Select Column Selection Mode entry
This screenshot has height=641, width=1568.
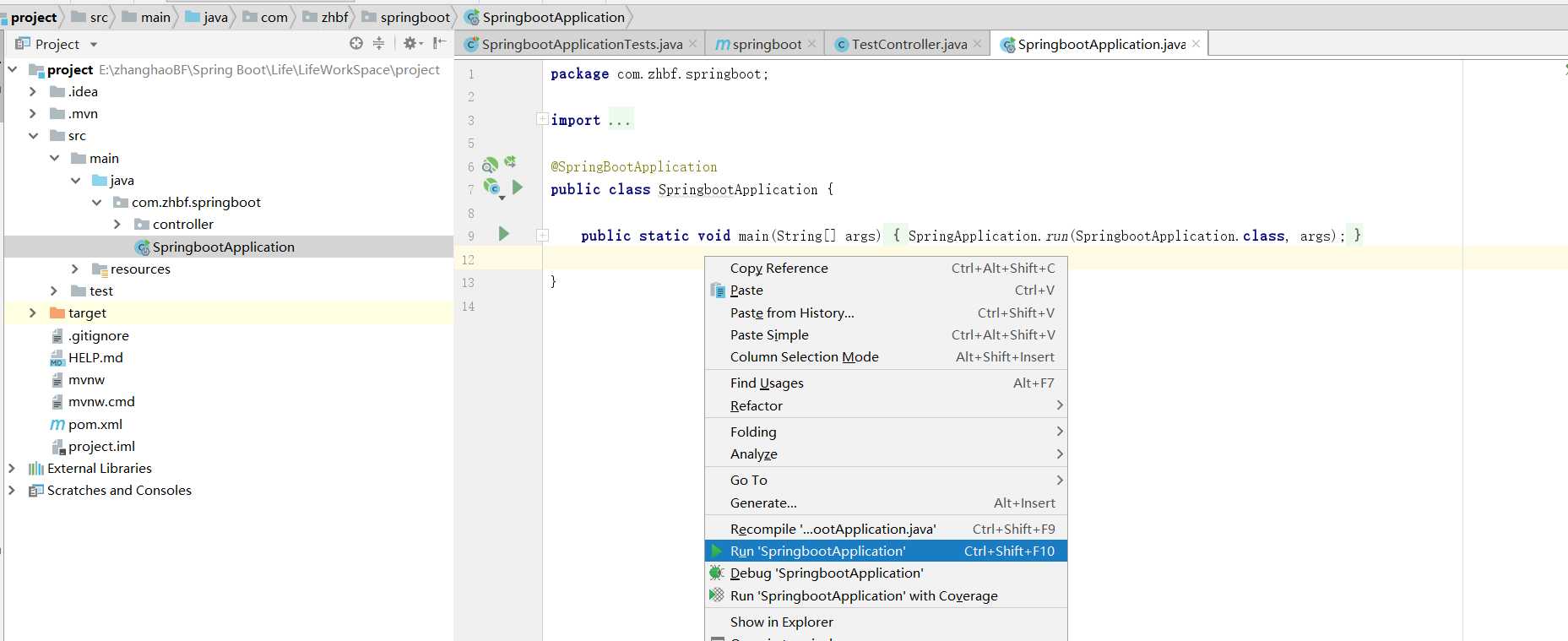pyautogui.click(x=886, y=356)
